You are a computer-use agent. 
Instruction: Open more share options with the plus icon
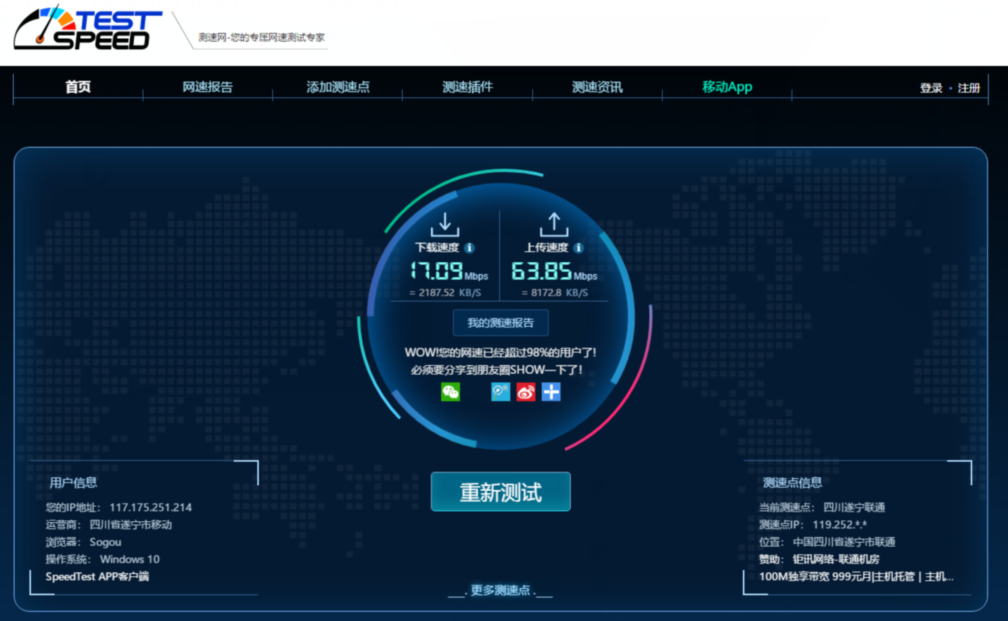[551, 392]
